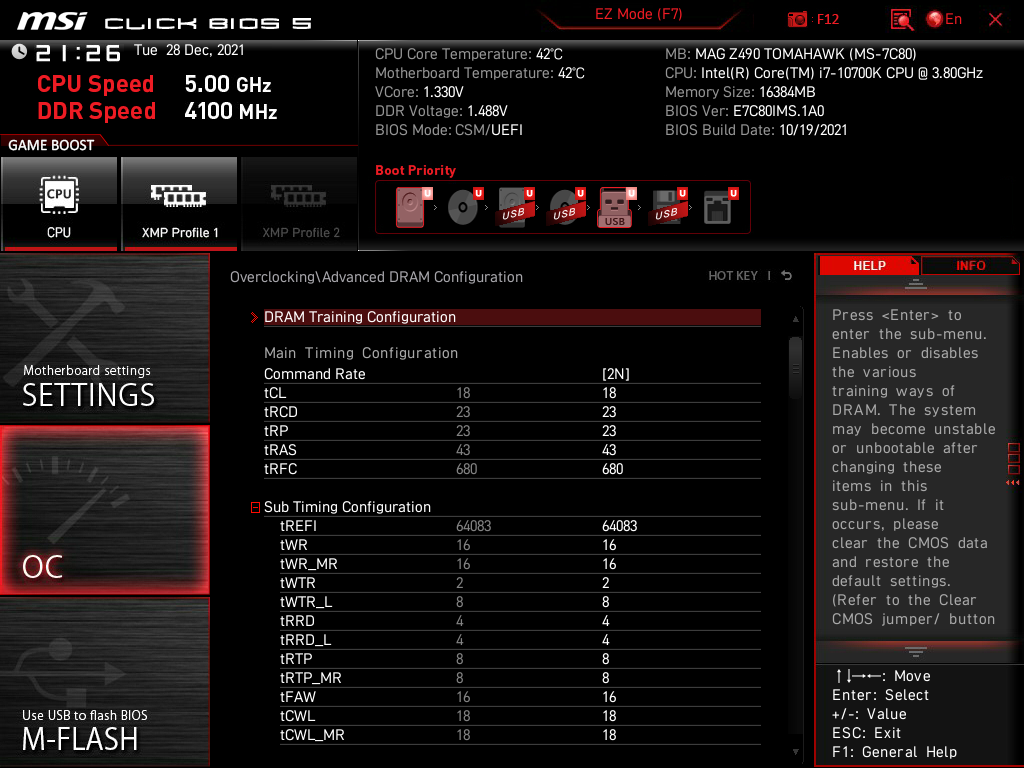Select the tRRD_L timing row
The width and height of the screenshot is (1024, 768).
pos(520,639)
